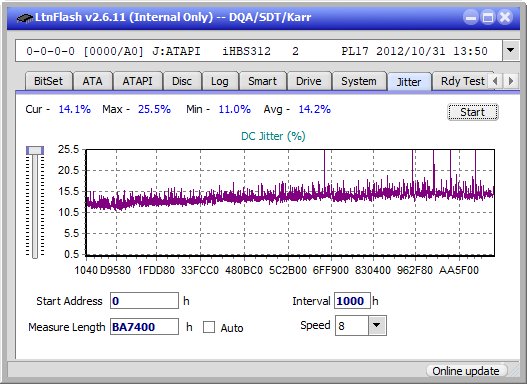Click the LtnFlash chip icon in title bar

pos(25,18)
